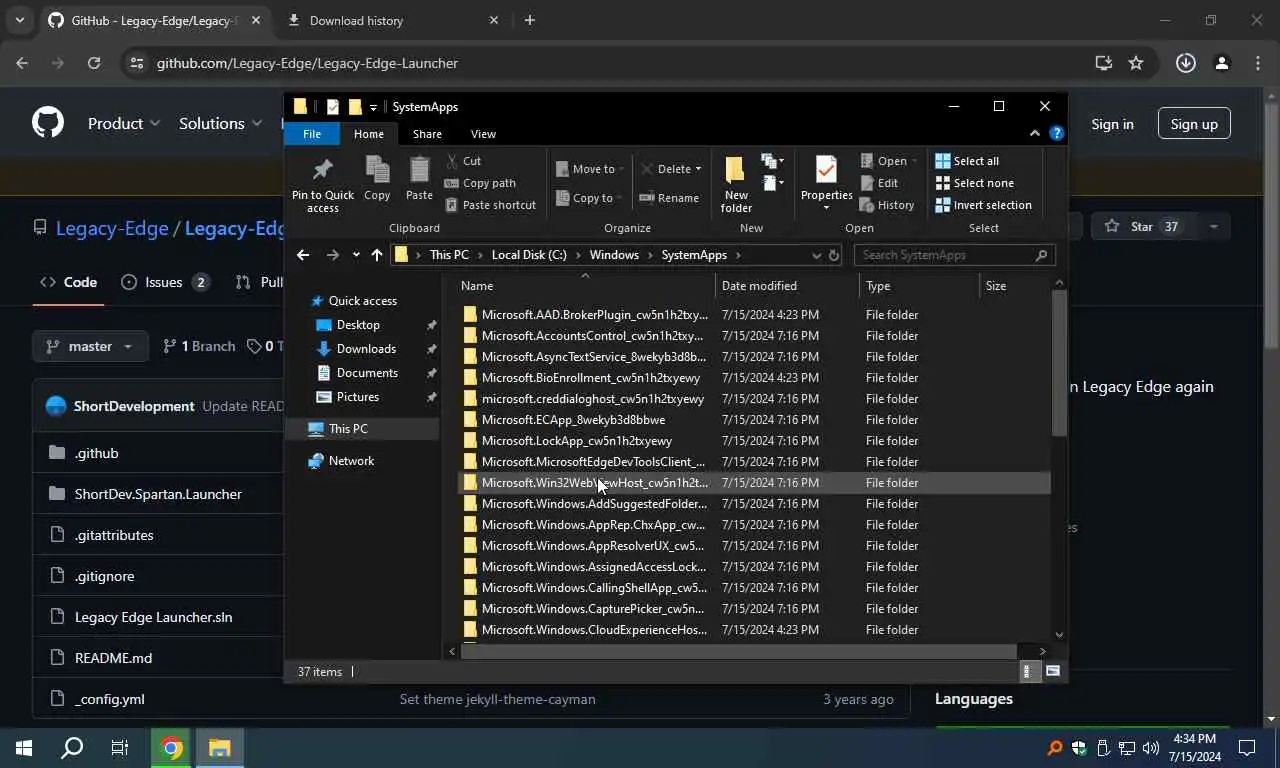Open the master branch dropdown on GitHub
This screenshot has height=768, width=1280.
click(90, 346)
